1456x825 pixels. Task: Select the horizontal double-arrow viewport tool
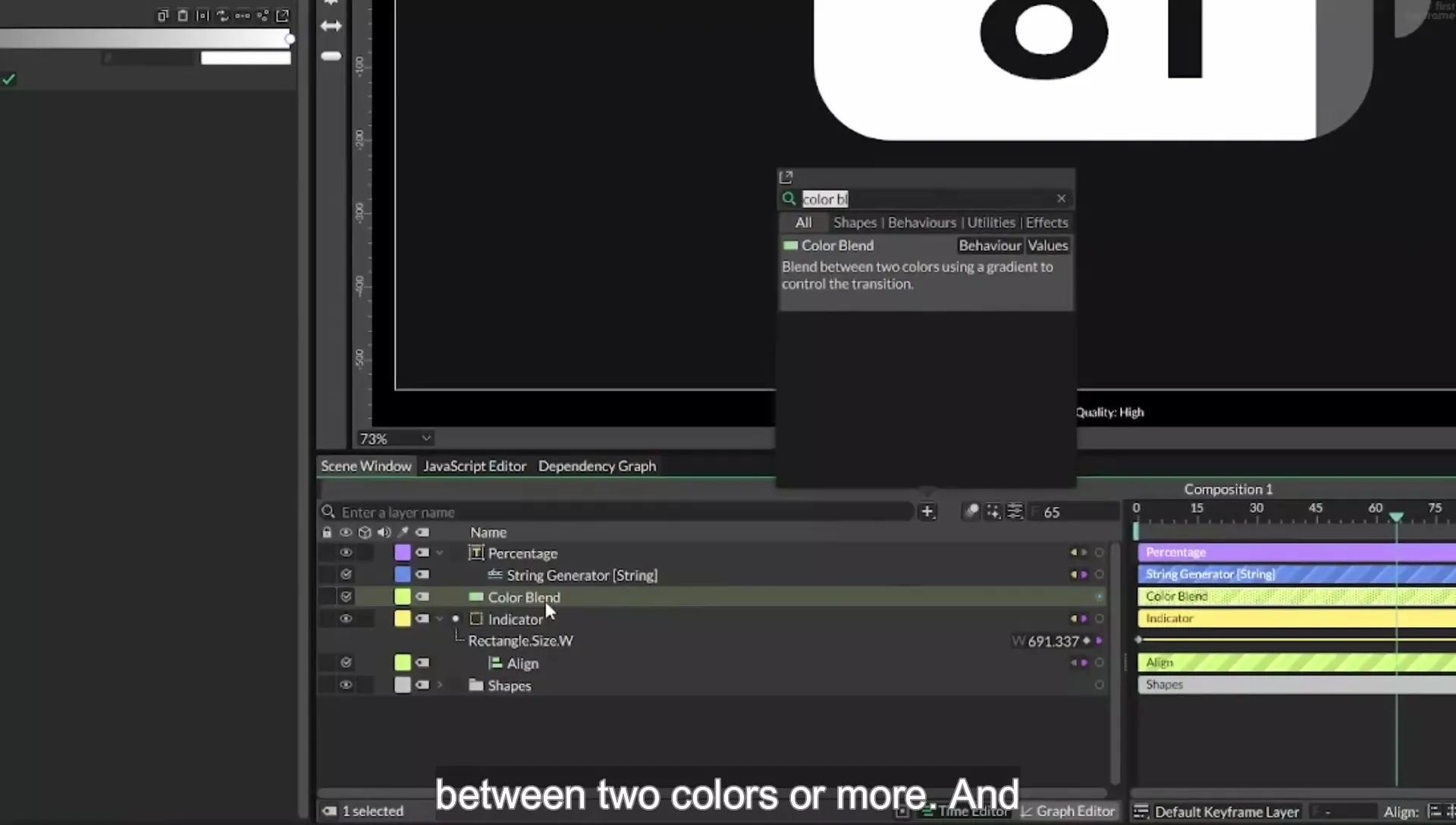(x=331, y=26)
